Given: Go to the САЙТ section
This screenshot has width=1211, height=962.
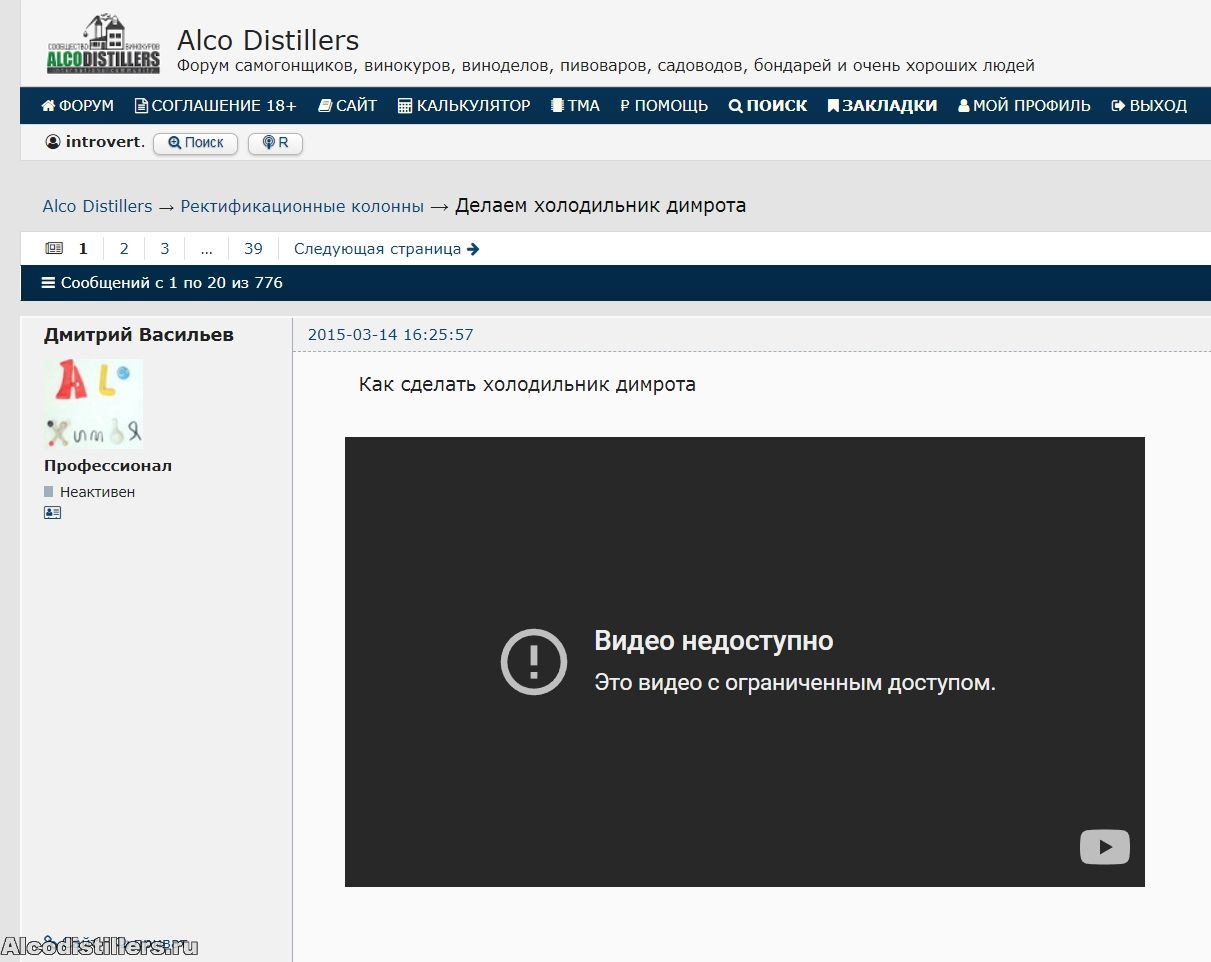Looking at the screenshot, I should click(x=347, y=105).
